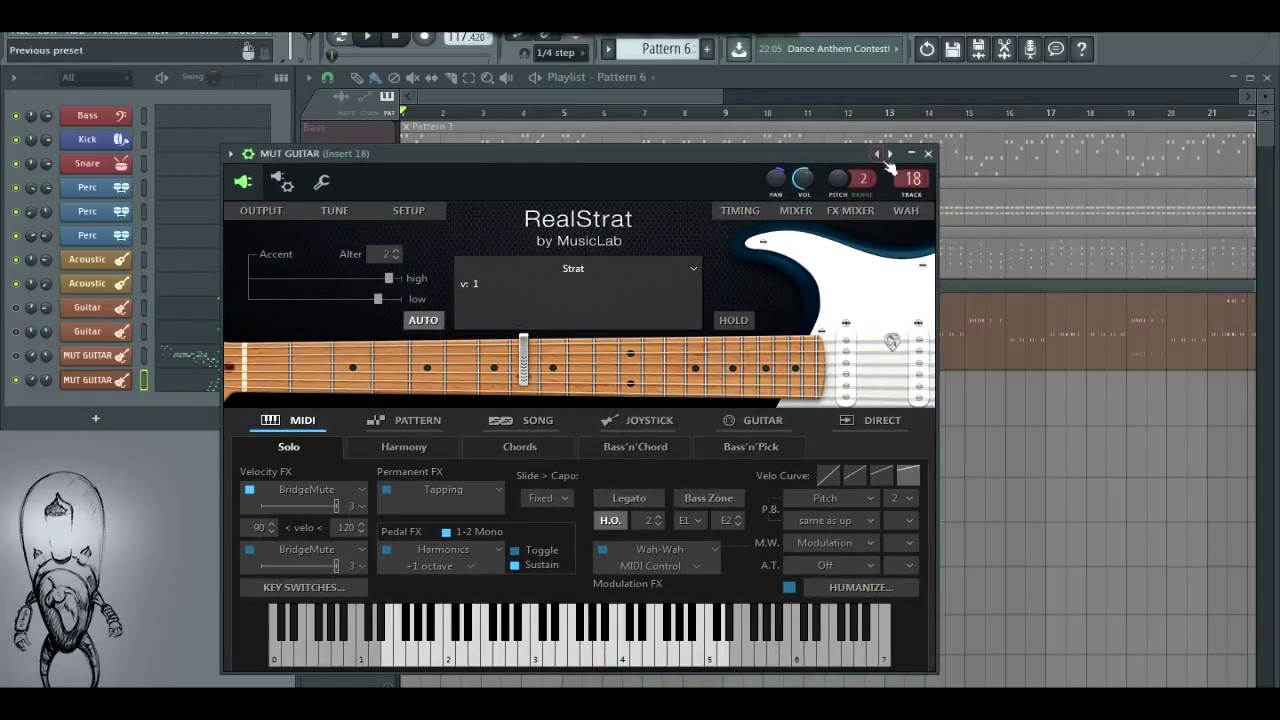Toggle the Permanent FX Tapping checkbox

(x=386, y=490)
